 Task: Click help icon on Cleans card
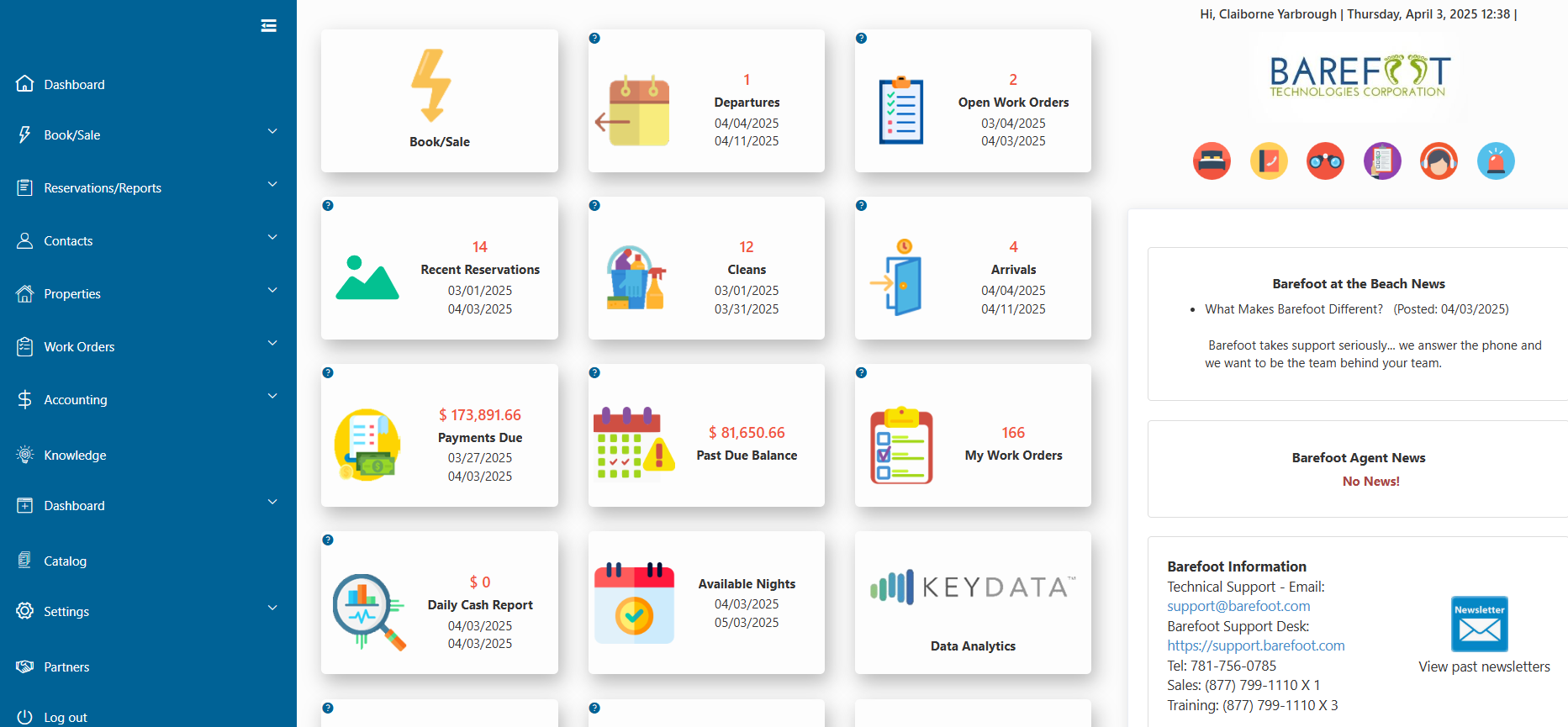(x=594, y=206)
